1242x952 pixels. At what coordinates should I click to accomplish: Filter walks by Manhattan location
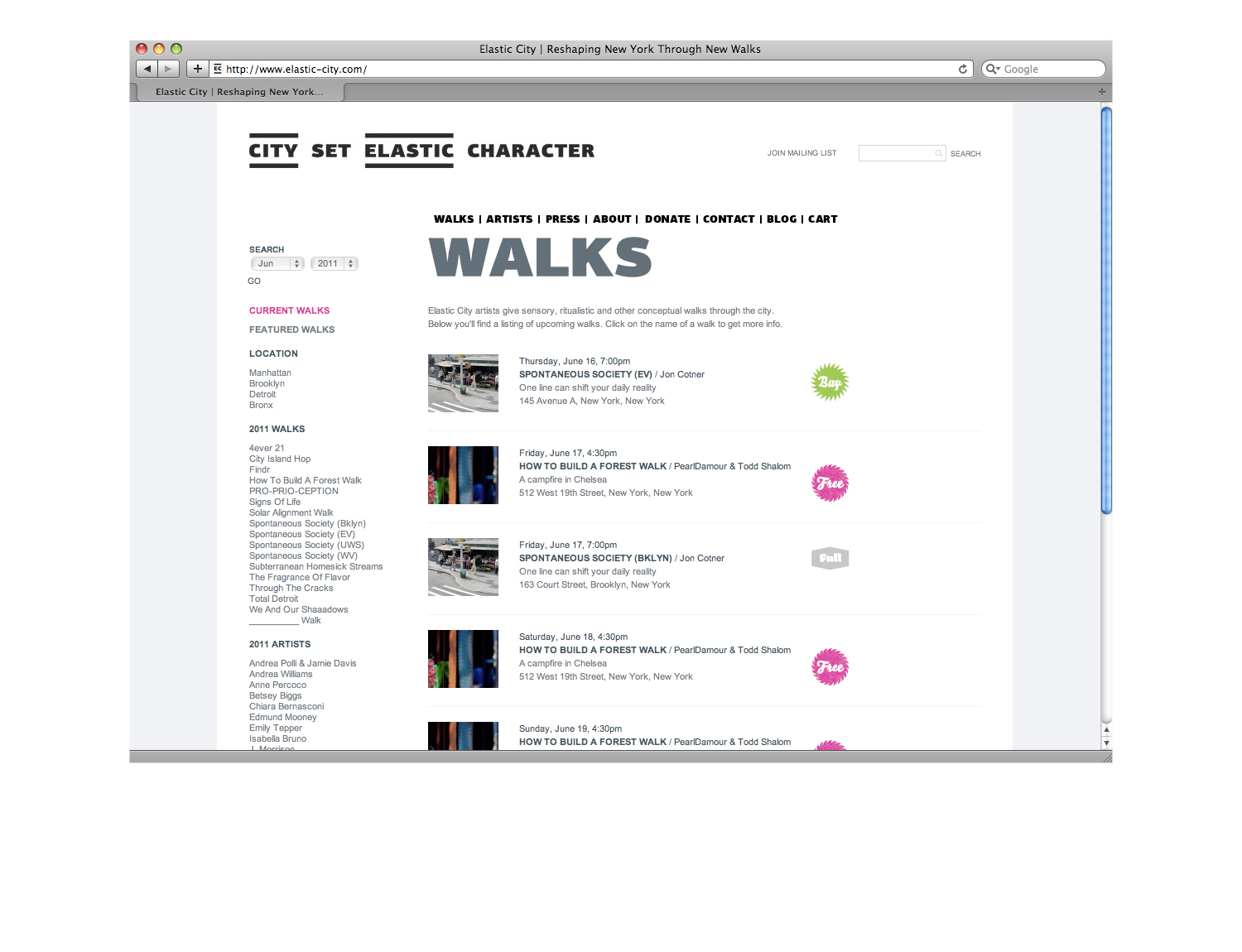tap(270, 373)
